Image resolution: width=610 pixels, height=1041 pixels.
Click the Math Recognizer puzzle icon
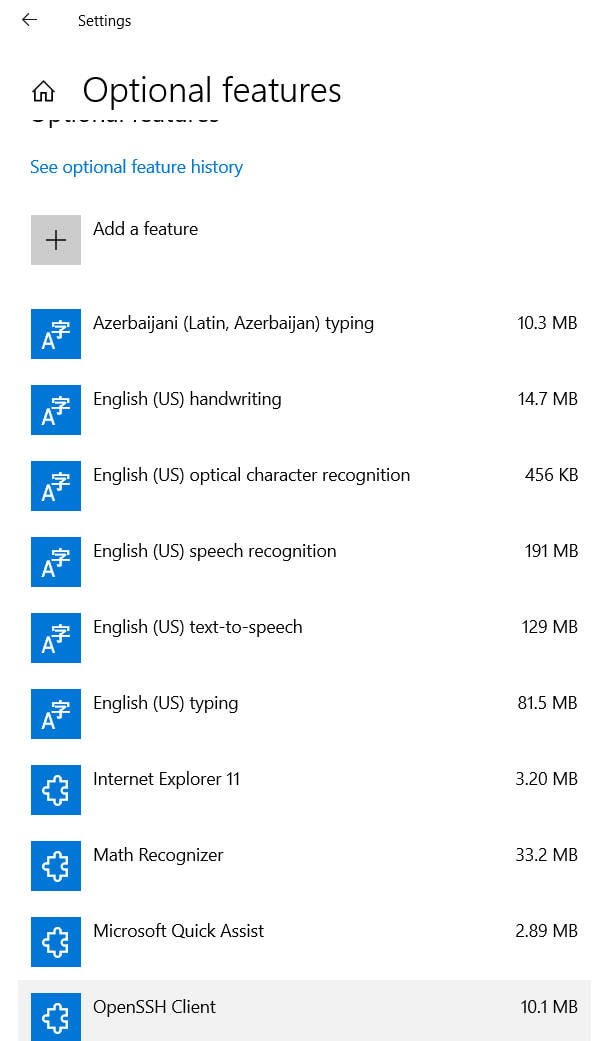pyautogui.click(x=56, y=866)
